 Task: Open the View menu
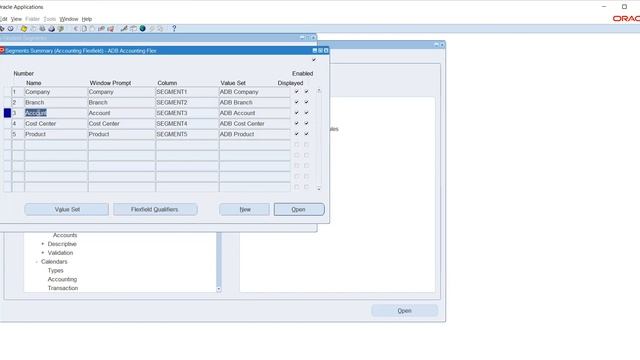click(16, 19)
